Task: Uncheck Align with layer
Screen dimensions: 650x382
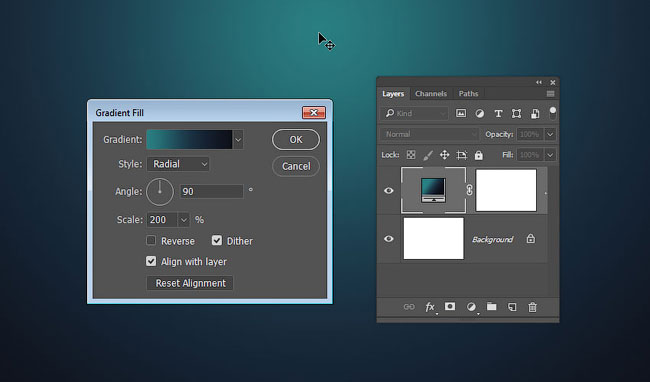Action: (x=151, y=261)
